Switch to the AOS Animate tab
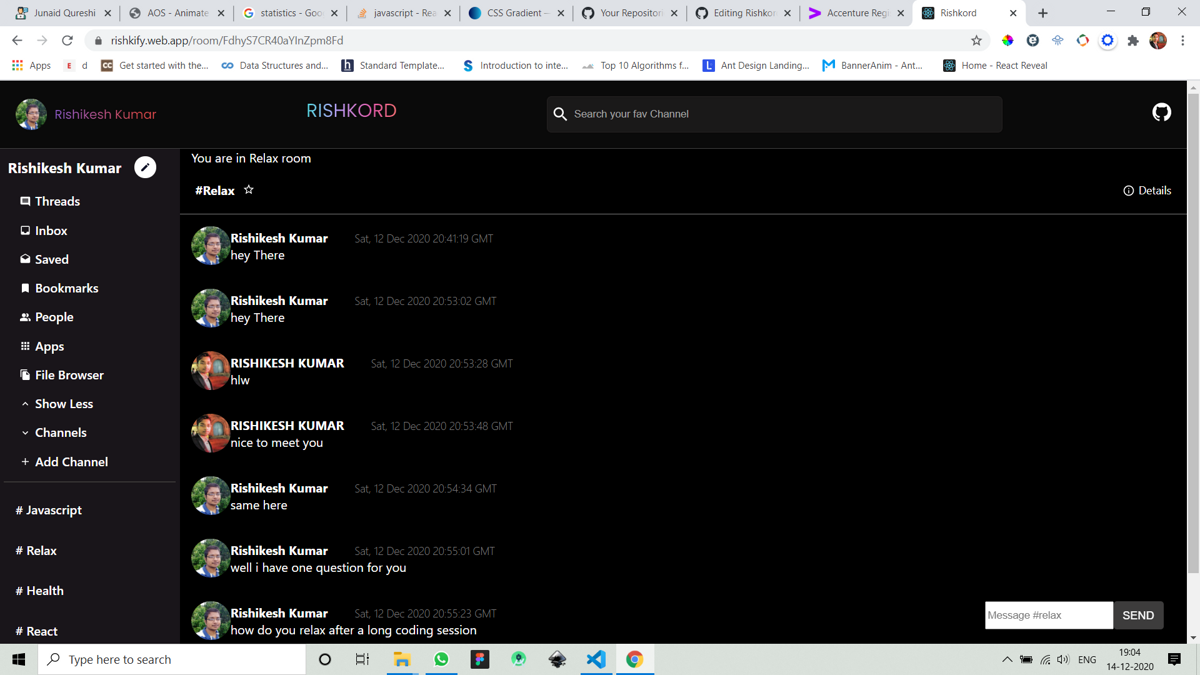Screen dimensions: 1200x675 [x=177, y=13]
